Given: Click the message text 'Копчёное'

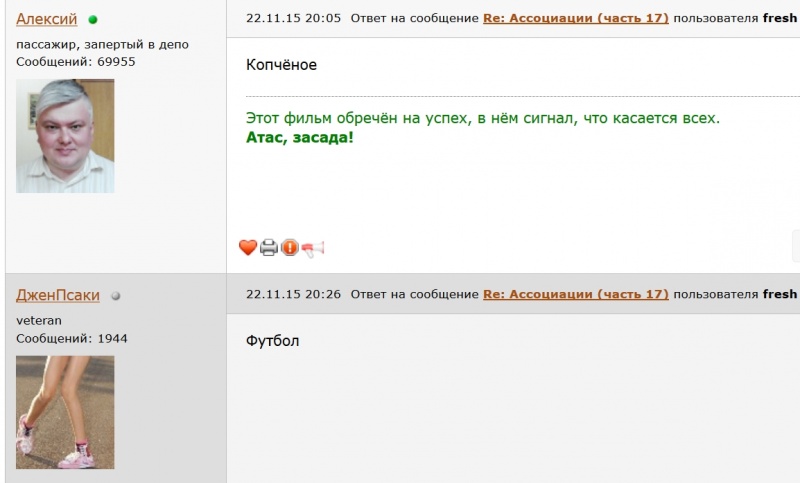Looking at the screenshot, I should click(x=281, y=65).
